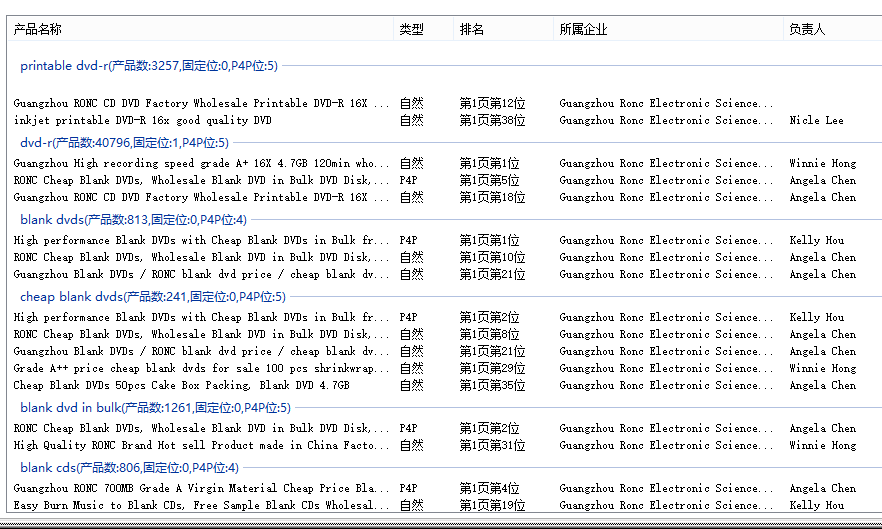
Task: Click the ranking cell 第1页第31位
Action: click(x=492, y=446)
